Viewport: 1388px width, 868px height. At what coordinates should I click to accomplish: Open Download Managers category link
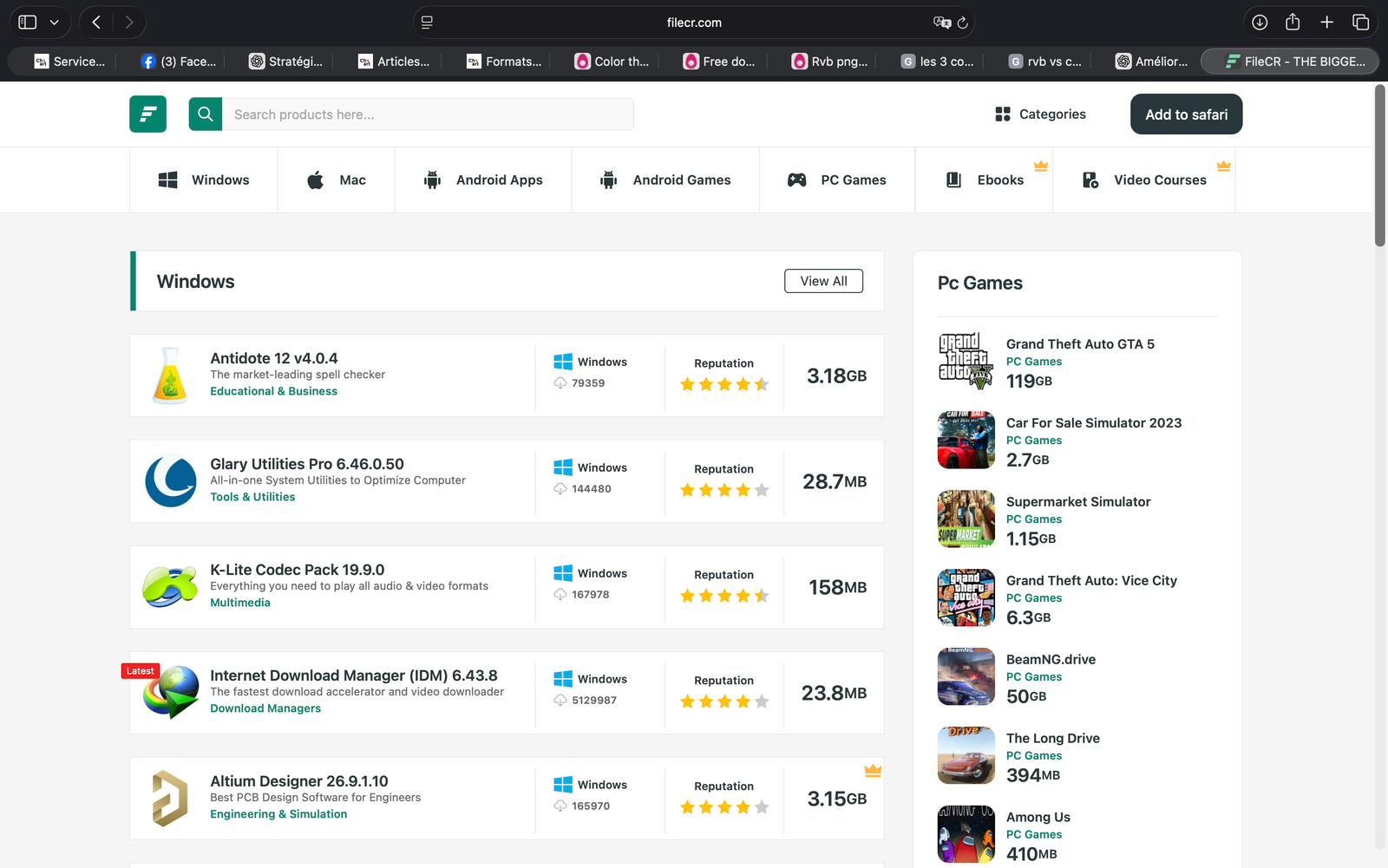pos(265,708)
